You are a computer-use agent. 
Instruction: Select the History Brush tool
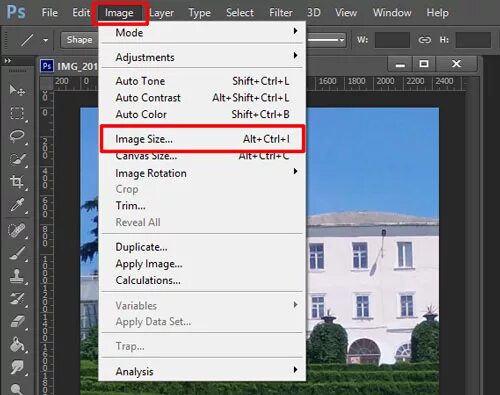tap(17, 299)
